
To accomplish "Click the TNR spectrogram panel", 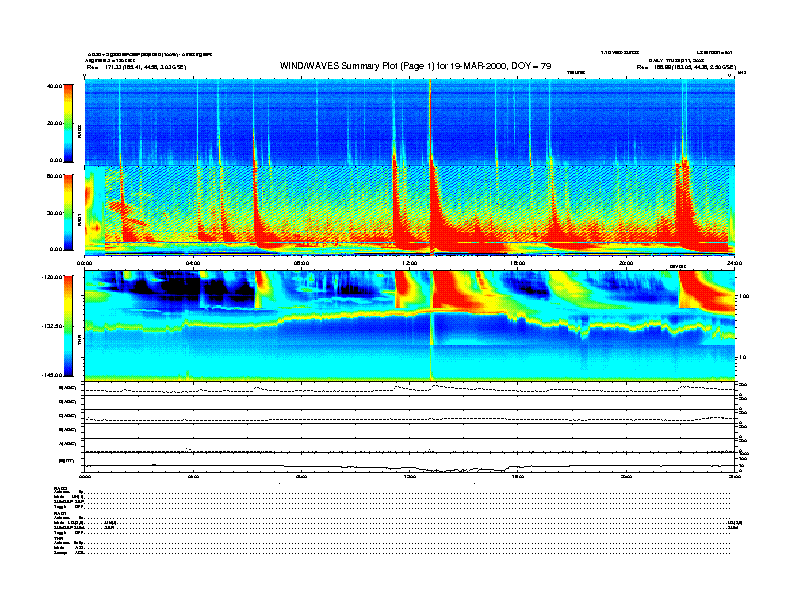I will [410, 325].
